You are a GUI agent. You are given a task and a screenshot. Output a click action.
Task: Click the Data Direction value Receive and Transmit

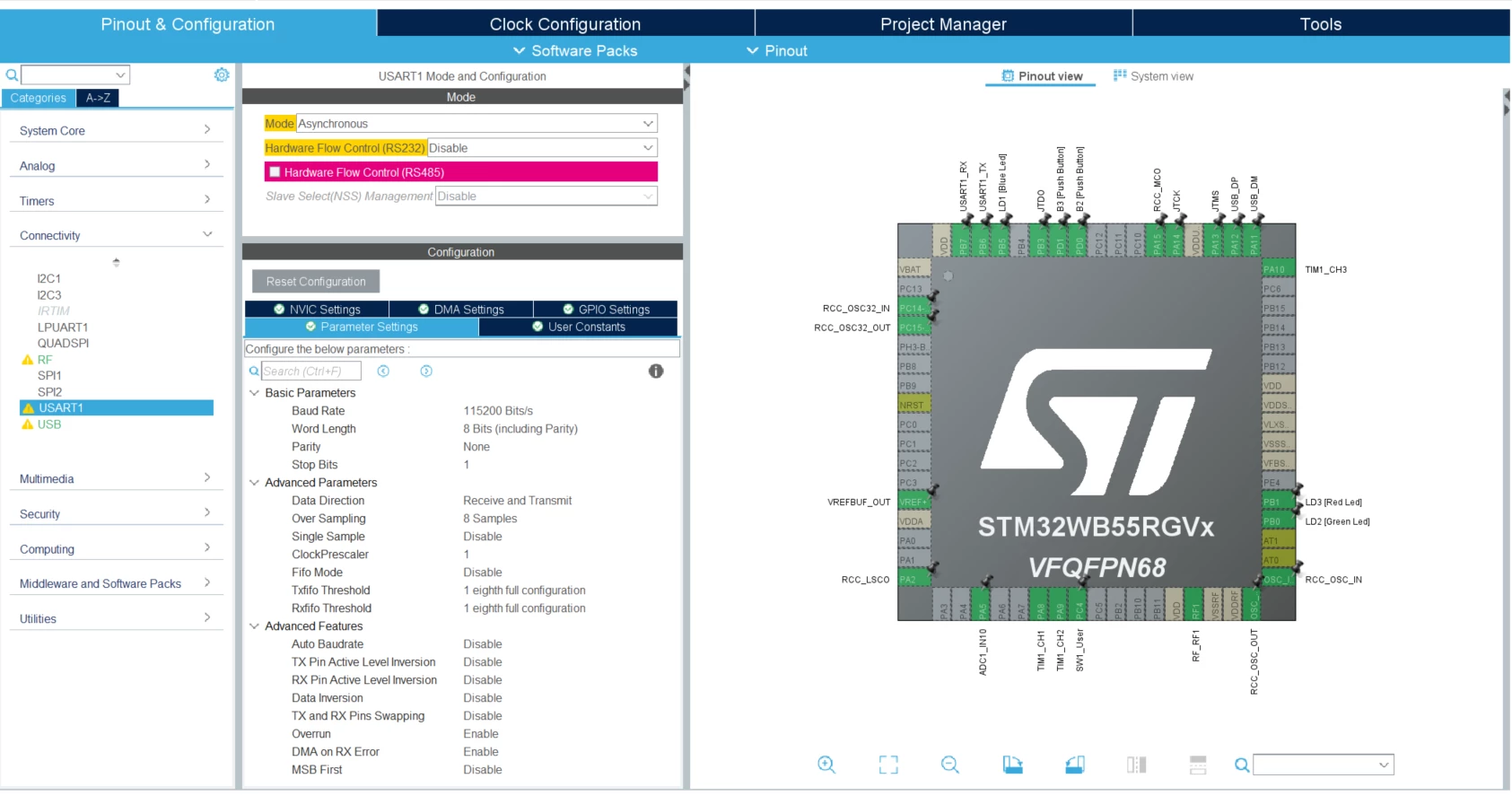click(518, 501)
